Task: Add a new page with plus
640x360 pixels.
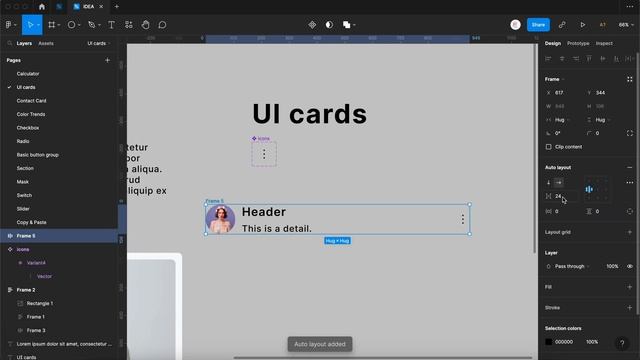Action: 107,60
